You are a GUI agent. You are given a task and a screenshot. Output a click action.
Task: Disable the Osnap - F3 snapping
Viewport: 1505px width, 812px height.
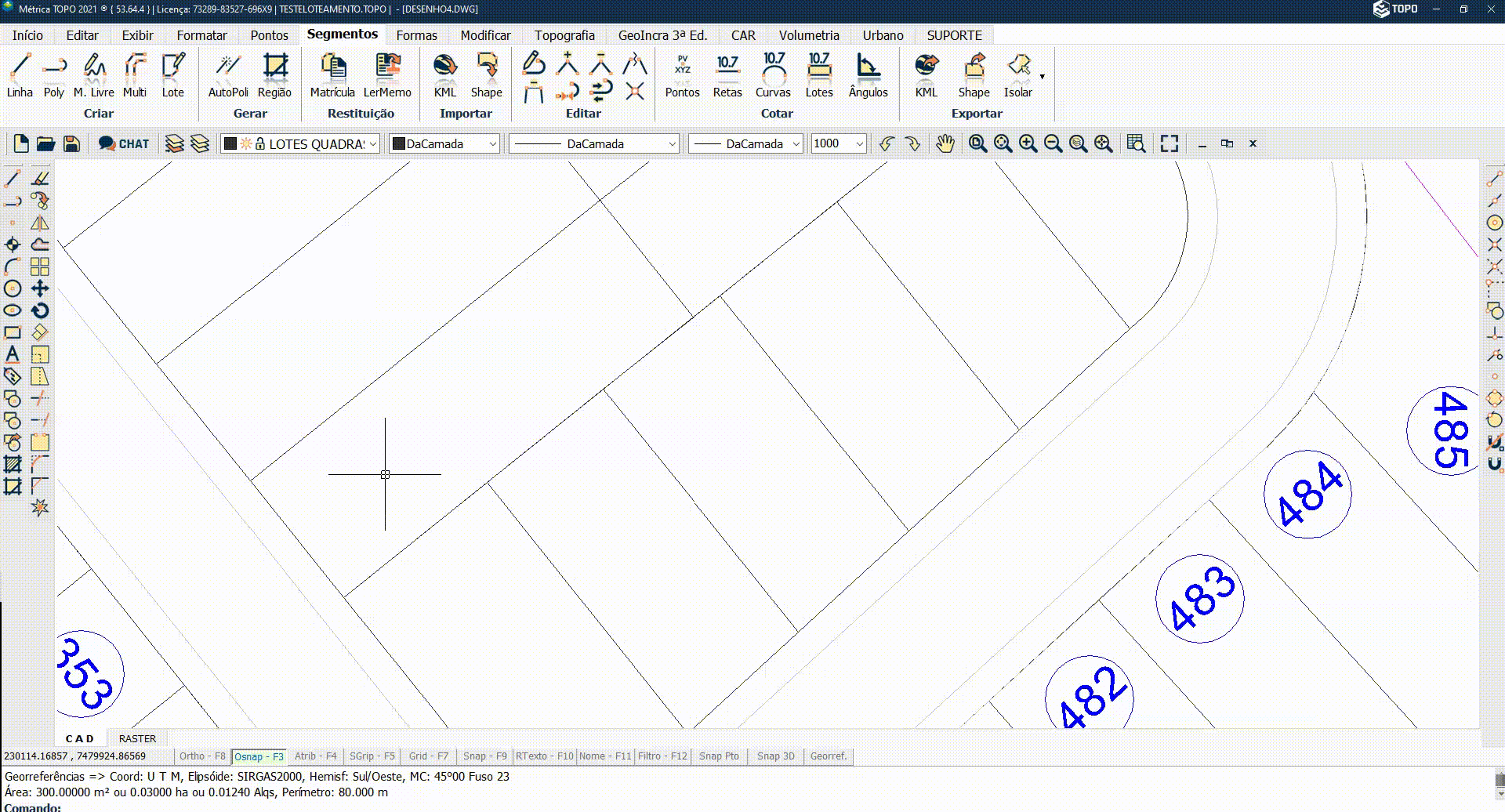[x=259, y=756]
